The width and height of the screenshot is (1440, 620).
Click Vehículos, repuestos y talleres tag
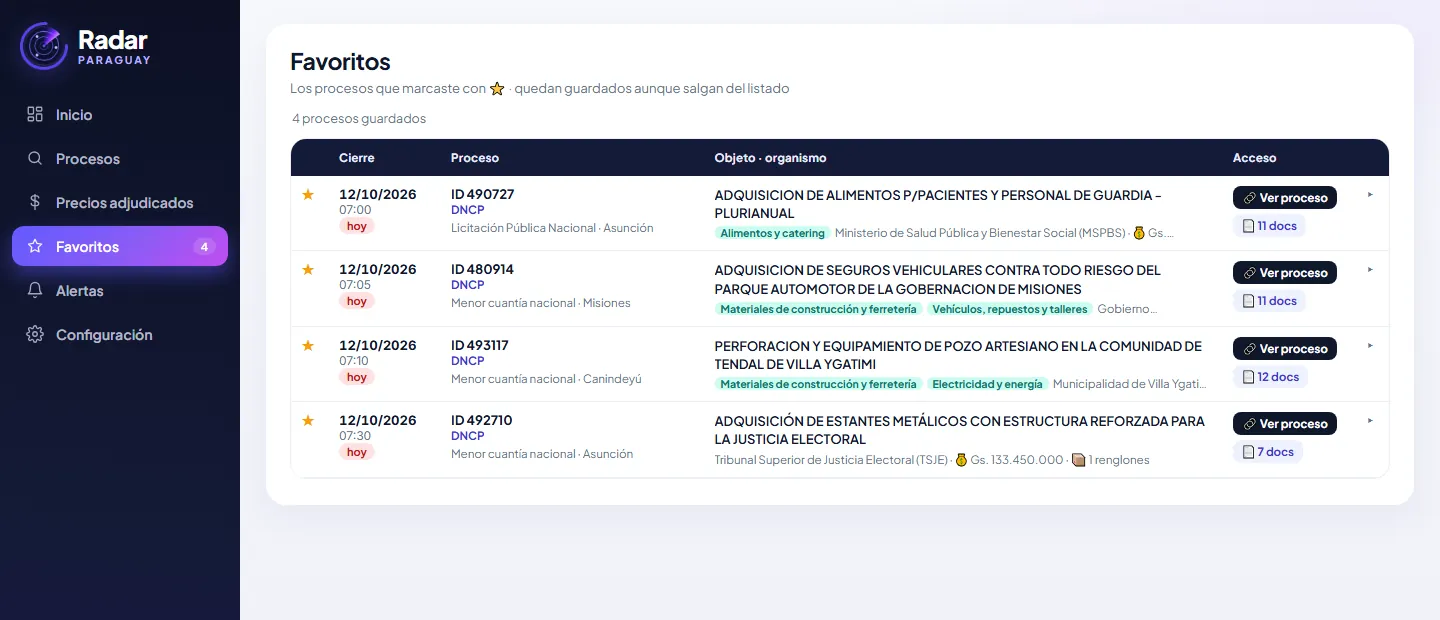1009,309
